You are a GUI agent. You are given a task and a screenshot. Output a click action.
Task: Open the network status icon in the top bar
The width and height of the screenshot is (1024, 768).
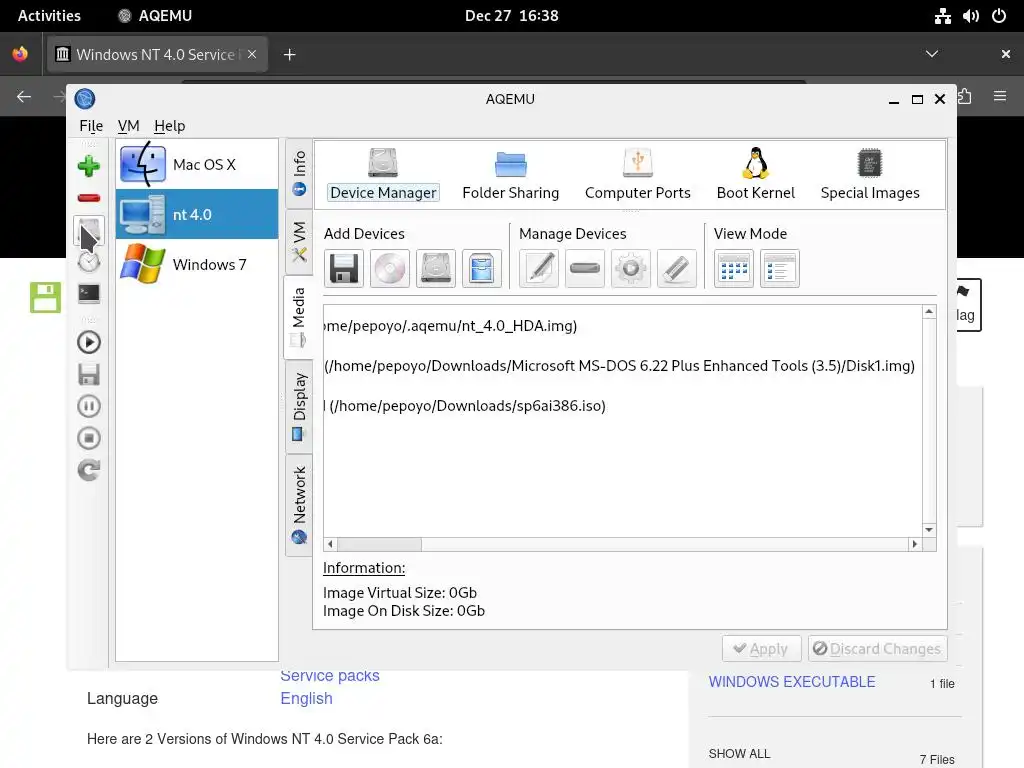pyautogui.click(x=942, y=16)
